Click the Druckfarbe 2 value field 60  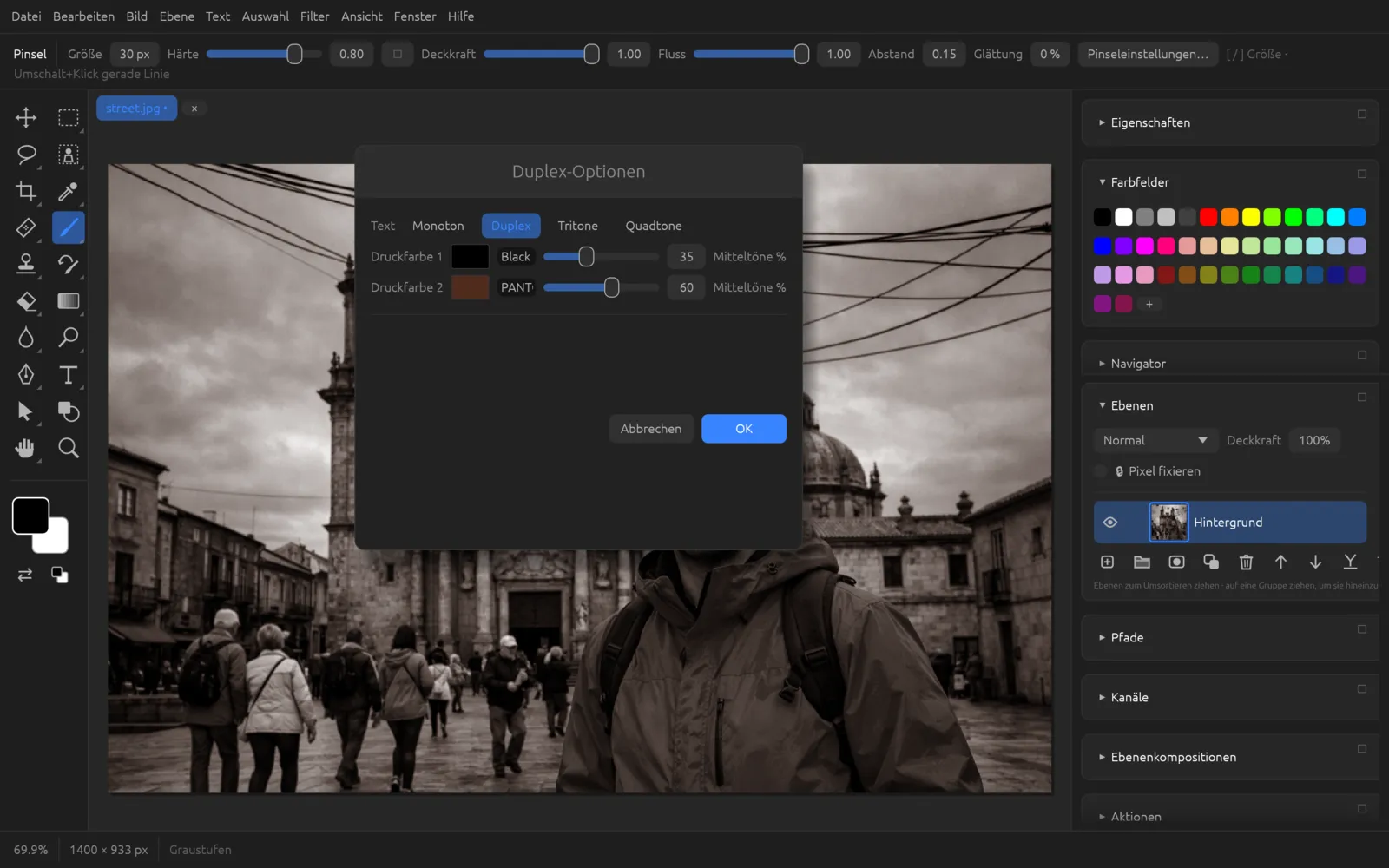pos(686,287)
